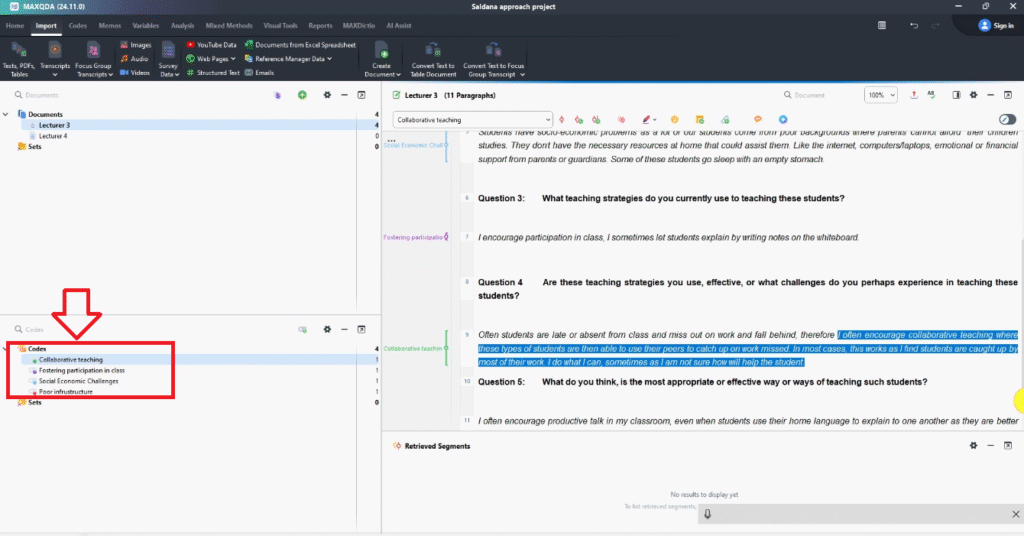Open the Retrieved Segments settings gear
1024x536 pixels.
973,445
